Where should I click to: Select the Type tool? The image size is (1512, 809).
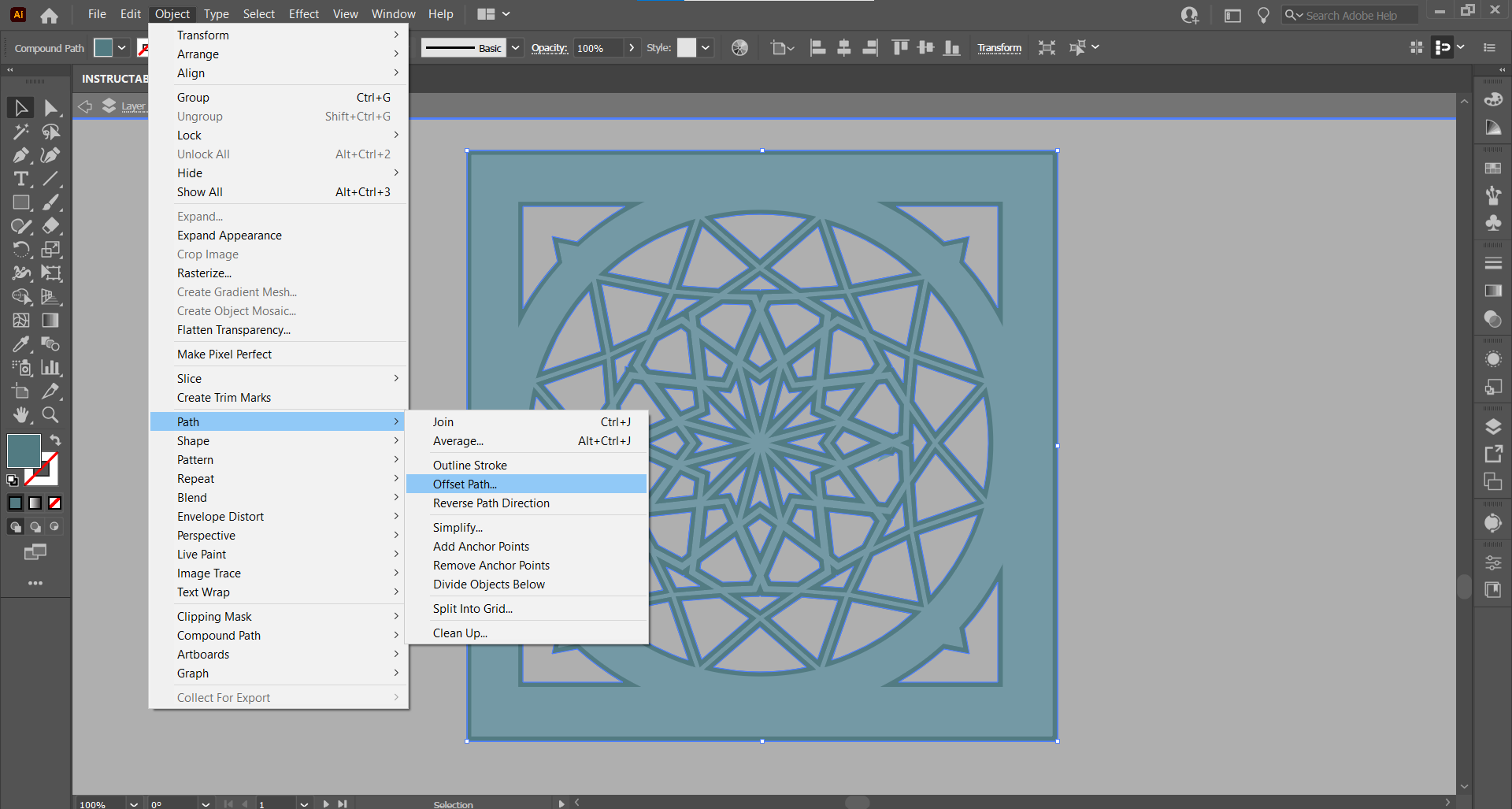coord(21,179)
